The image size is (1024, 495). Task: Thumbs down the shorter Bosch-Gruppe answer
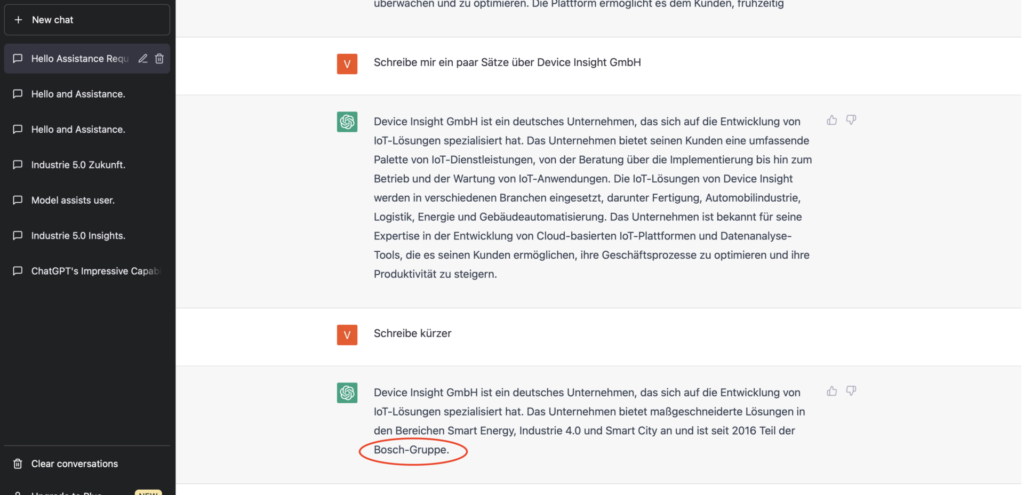[x=851, y=391]
